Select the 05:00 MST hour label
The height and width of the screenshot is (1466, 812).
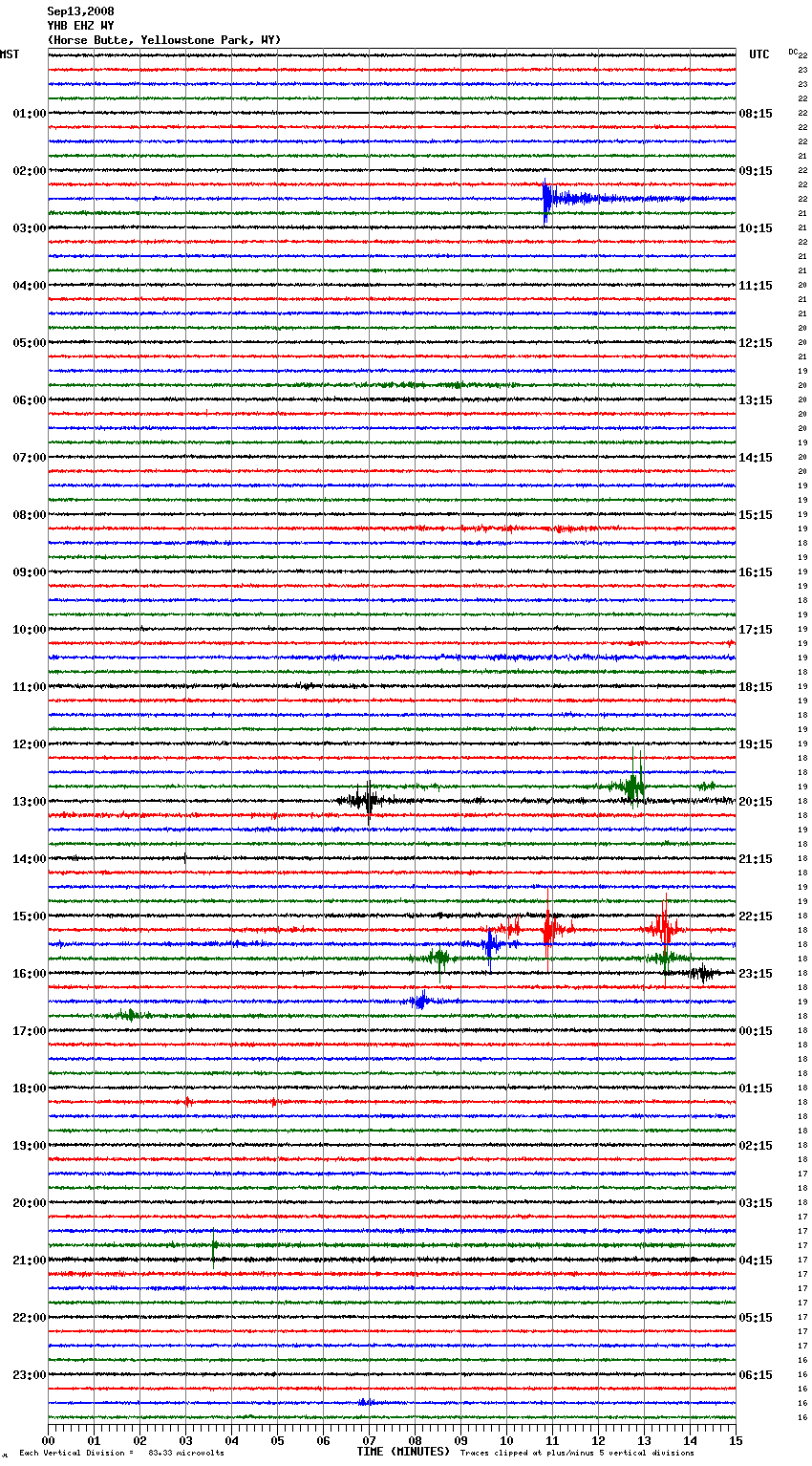[x=30, y=343]
